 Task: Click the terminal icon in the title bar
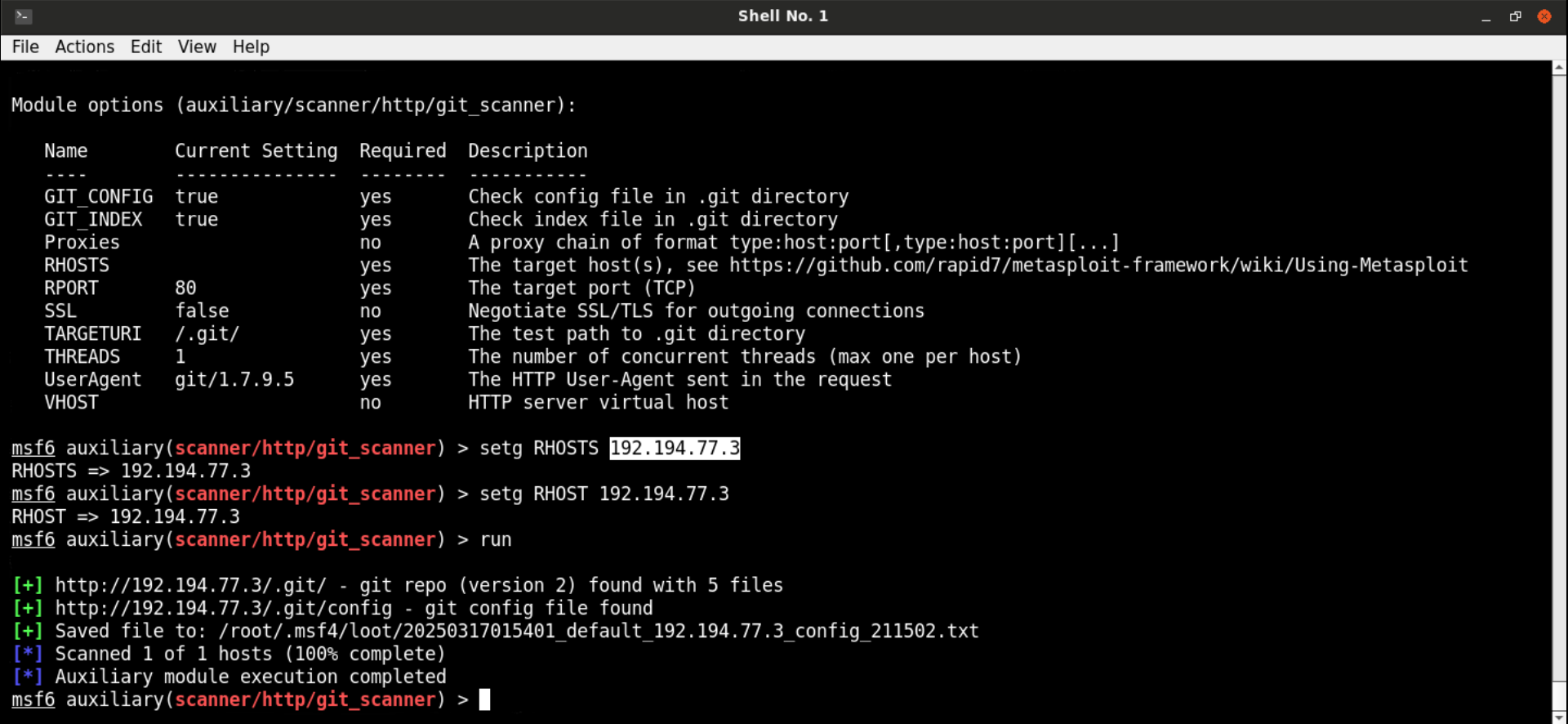22,15
